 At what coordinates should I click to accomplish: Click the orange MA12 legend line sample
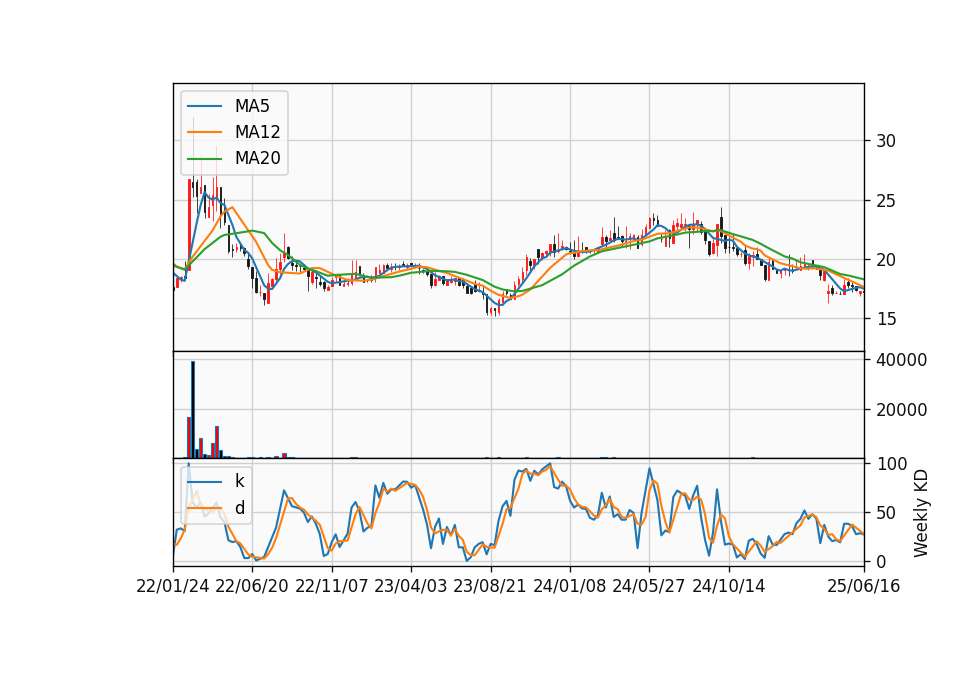[x=204, y=132]
